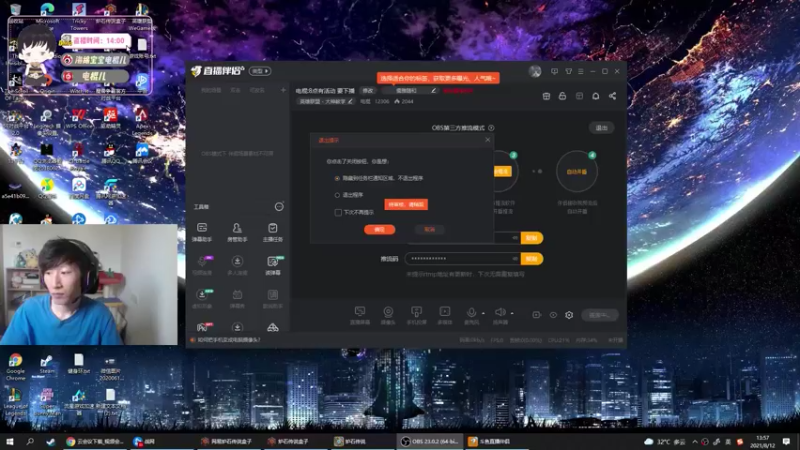Click the start streaming button at bottom right
This screenshot has width=800, height=450.
(x=599, y=315)
